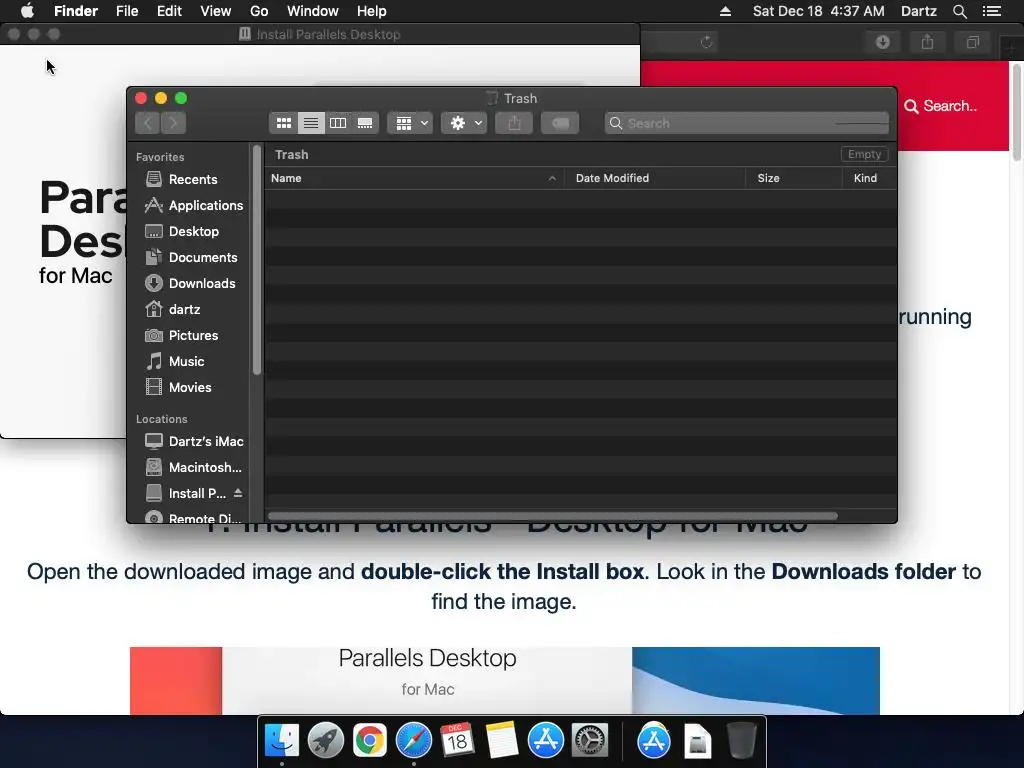Click the Trash window search field
The width and height of the screenshot is (1024, 768).
[746, 123]
